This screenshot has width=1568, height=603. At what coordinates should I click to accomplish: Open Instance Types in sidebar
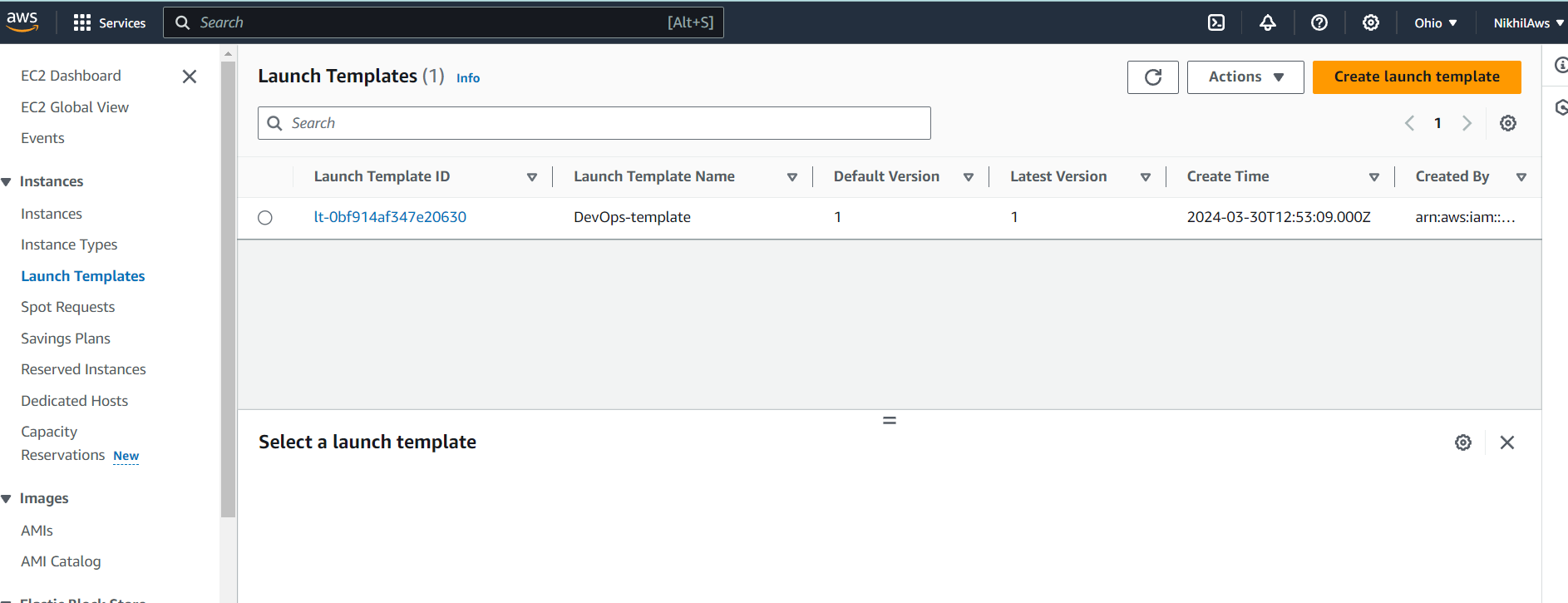(x=69, y=245)
